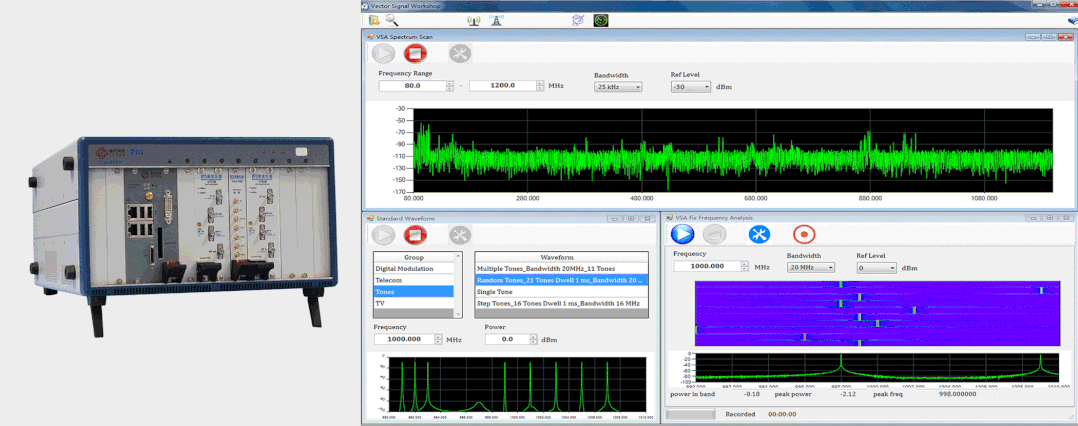Click stepper arrows beside Power field

534,339
